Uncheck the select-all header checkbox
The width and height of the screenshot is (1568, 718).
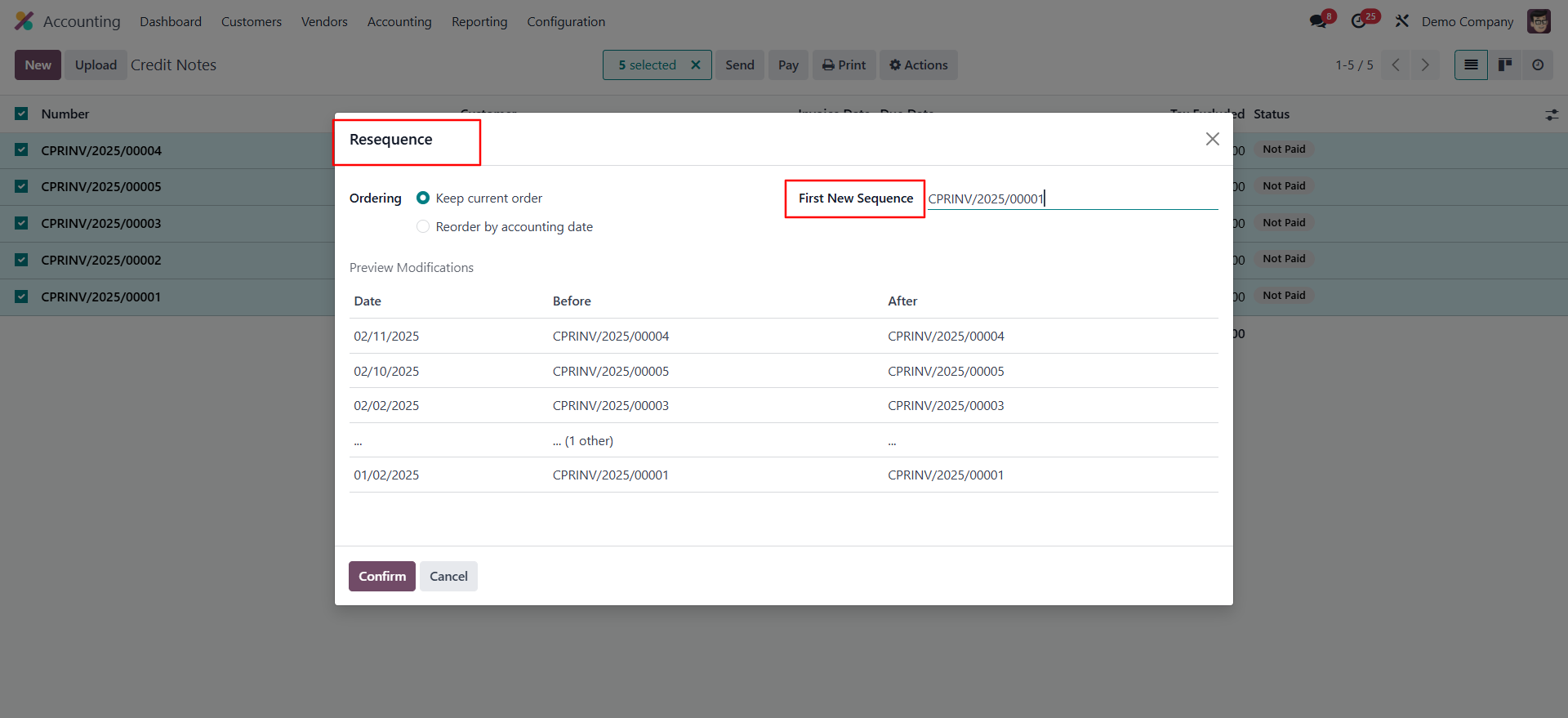click(x=21, y=114)
